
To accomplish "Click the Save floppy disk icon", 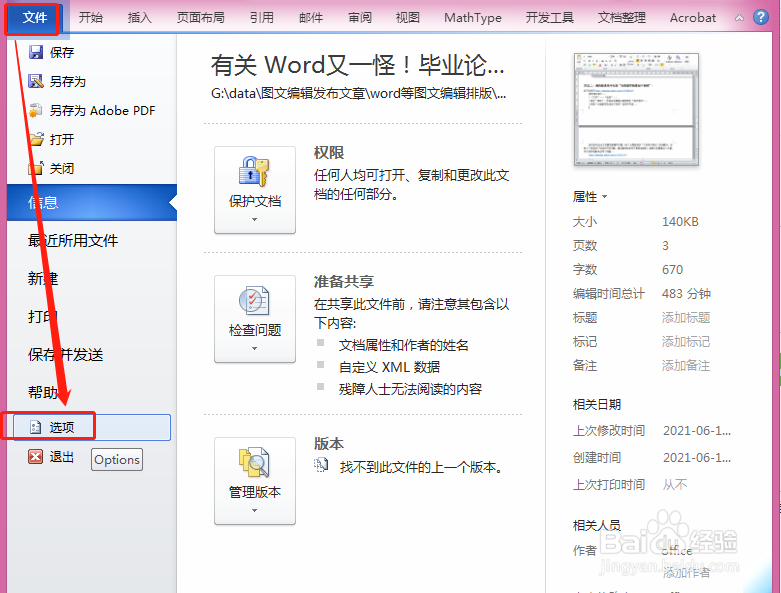I will click(x=35, y=52).
